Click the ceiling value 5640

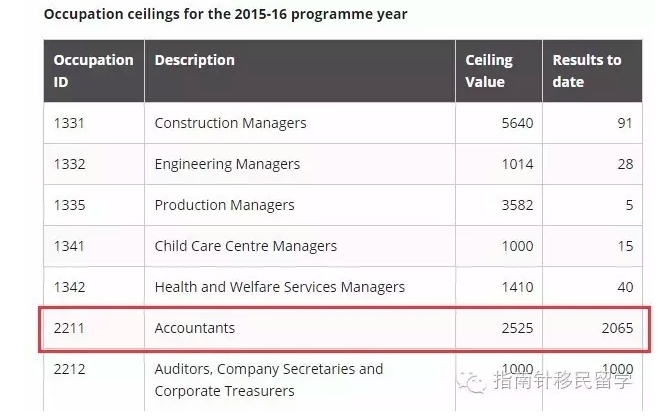pos(516,123)
